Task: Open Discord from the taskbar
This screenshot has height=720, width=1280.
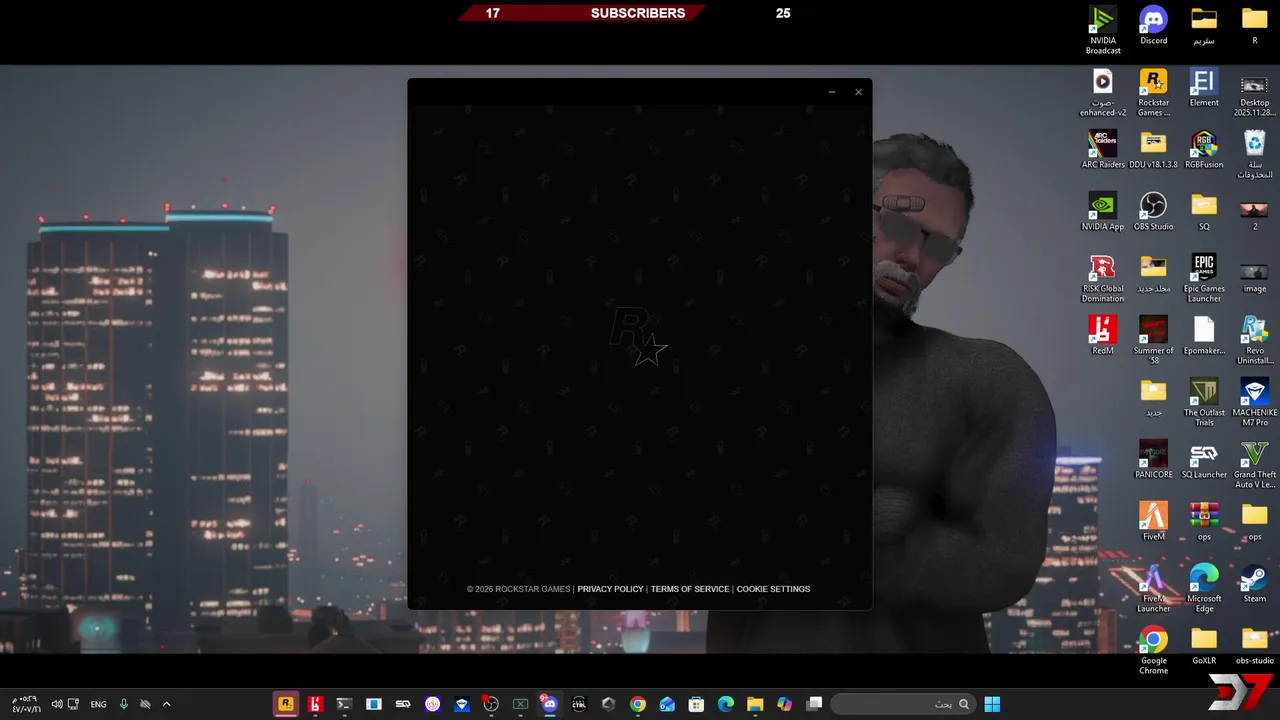Action: pyautogui.click(x=549, y=704)
